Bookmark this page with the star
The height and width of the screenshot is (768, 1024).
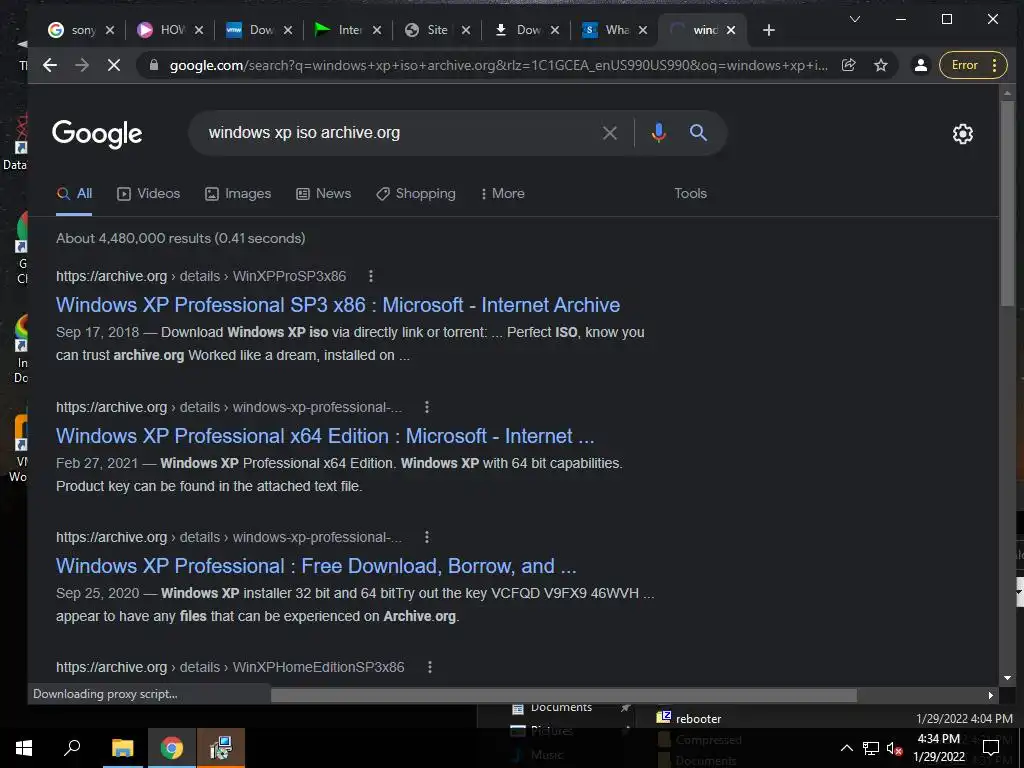coord(881,65)
